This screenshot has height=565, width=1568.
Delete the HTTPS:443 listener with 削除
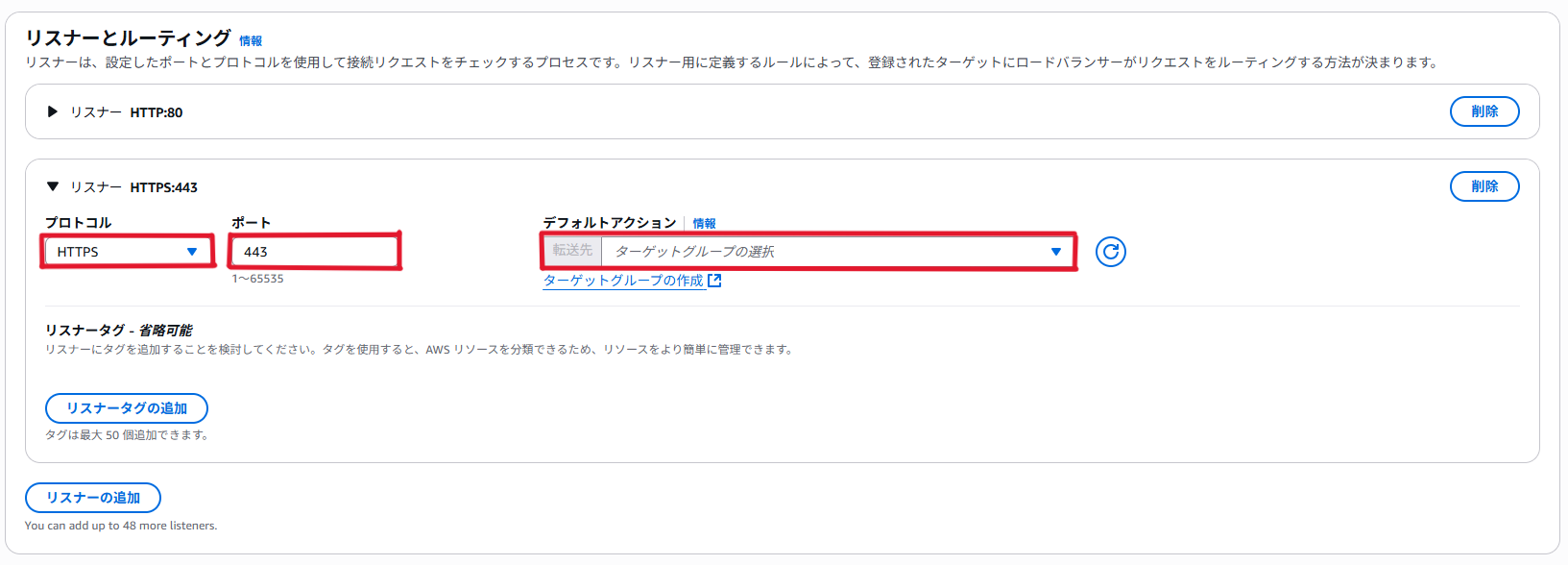coord(1484,186)
